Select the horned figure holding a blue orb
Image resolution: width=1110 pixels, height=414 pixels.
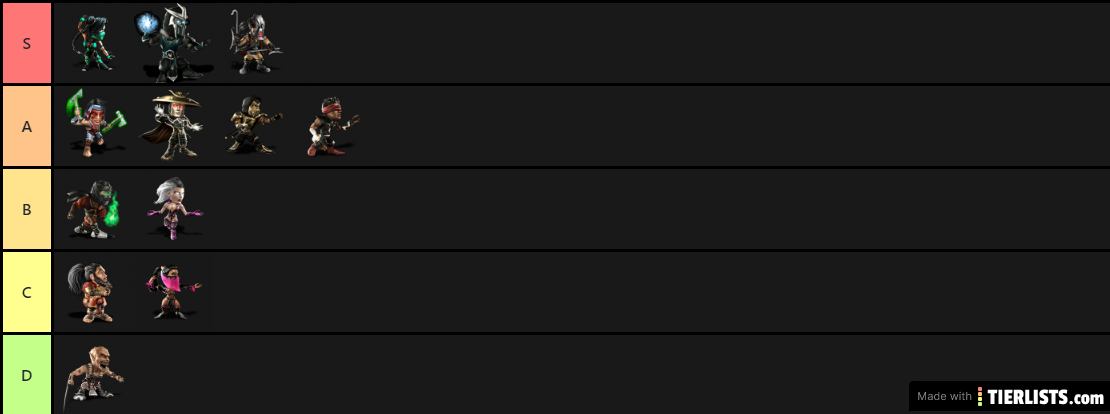point(172,43)
